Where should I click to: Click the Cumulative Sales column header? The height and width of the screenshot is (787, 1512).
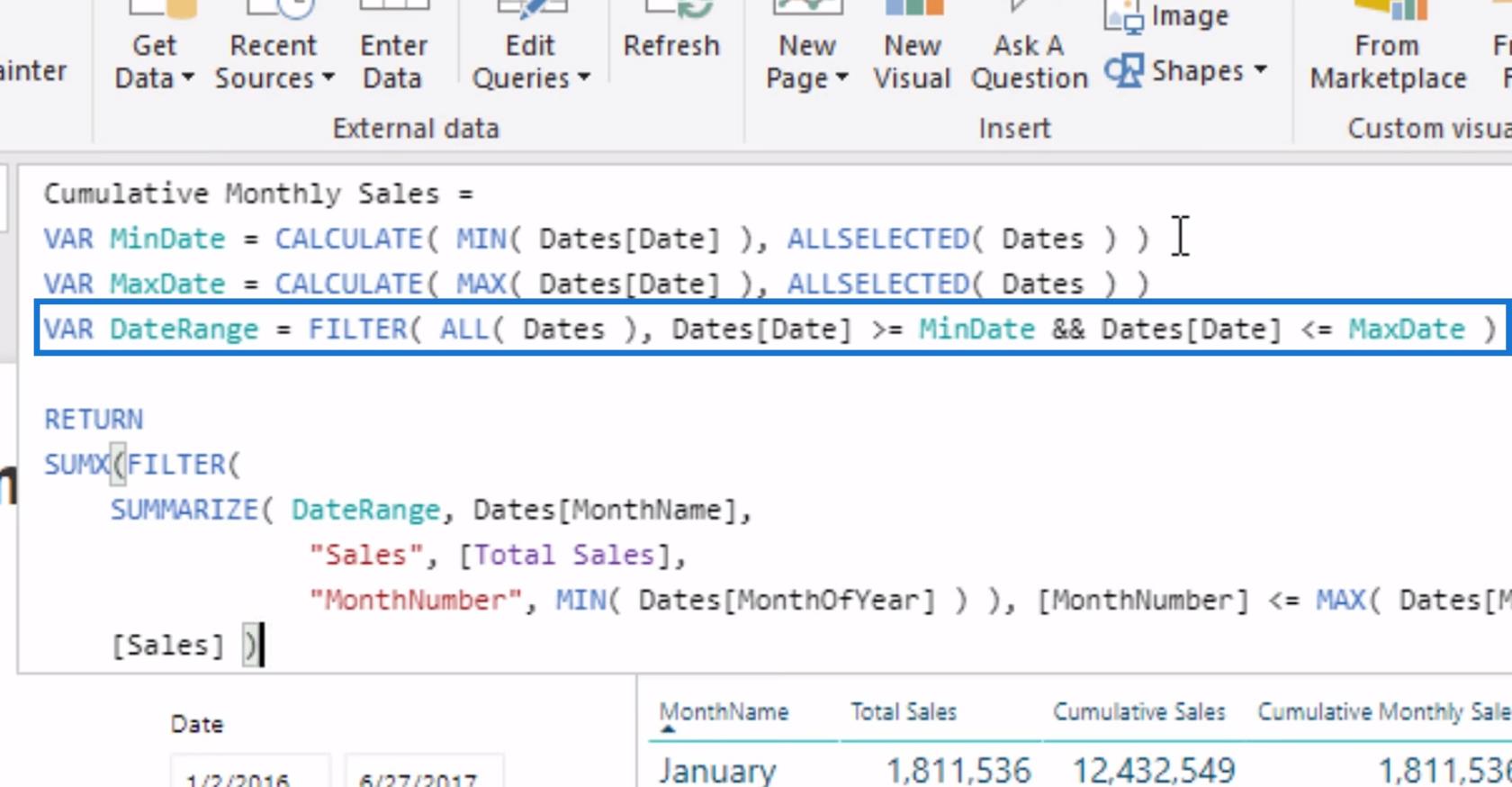[x=1139, y=712]
